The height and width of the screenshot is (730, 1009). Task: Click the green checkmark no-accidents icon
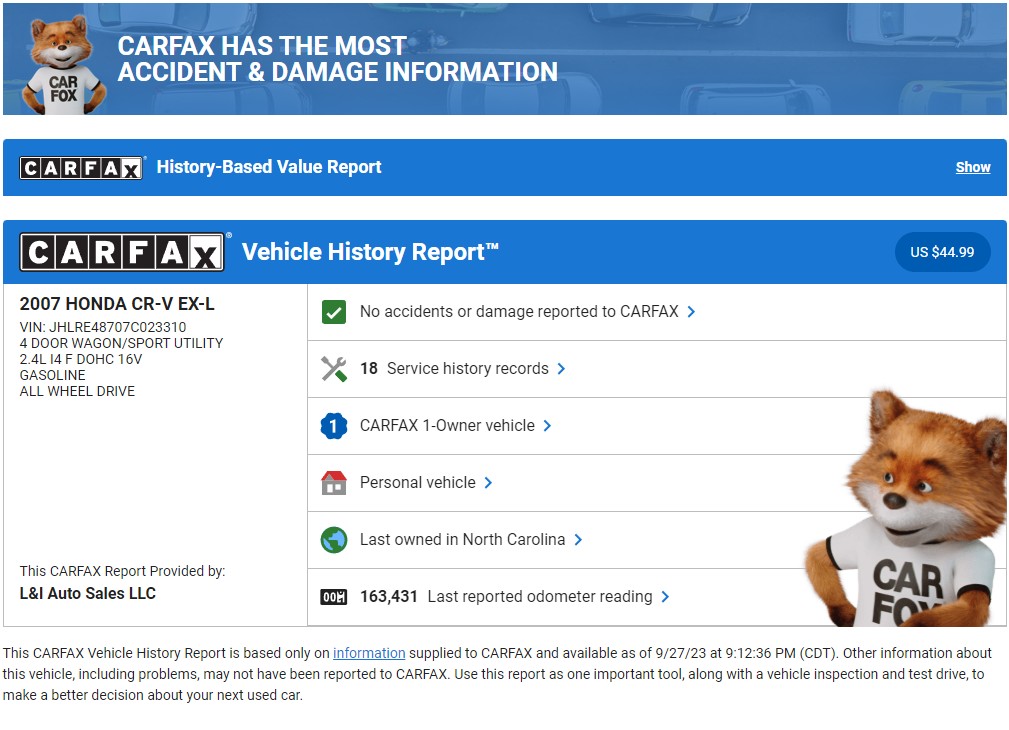(x=333, y=312)
